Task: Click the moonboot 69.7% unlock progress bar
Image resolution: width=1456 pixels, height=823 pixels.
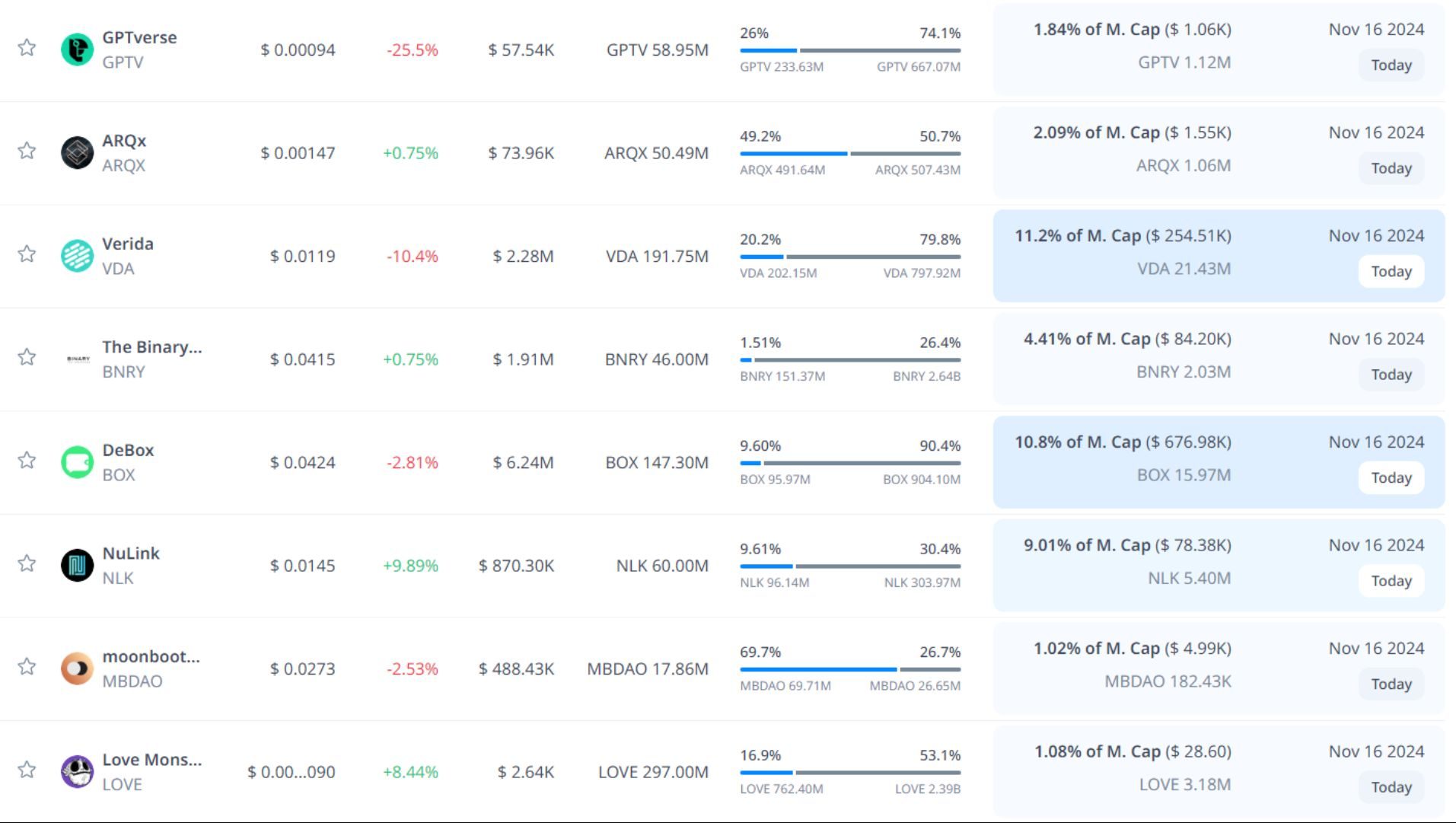Action: tap(849, 669)
